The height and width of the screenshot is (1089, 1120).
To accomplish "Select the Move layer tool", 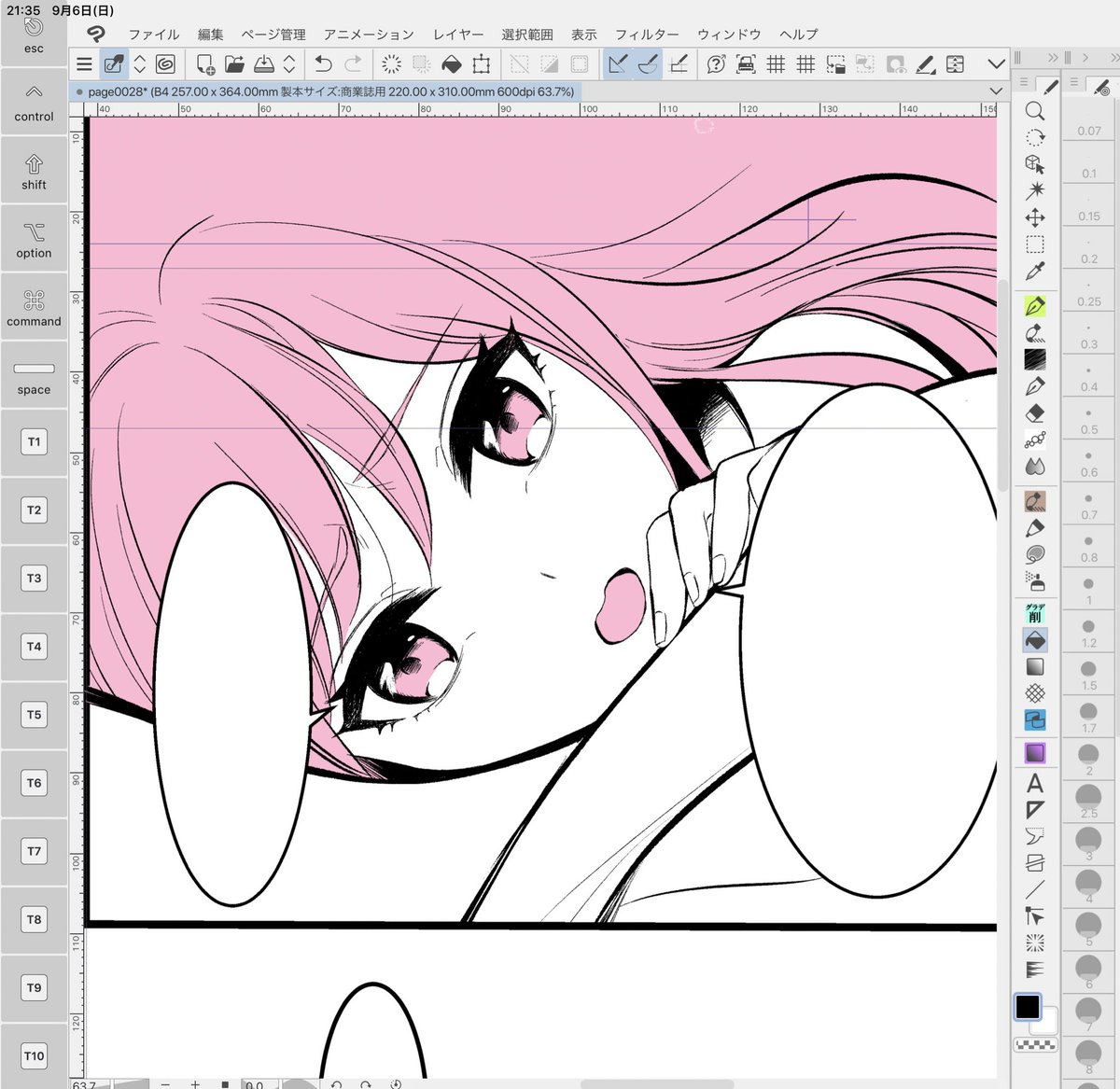I will coord(1035,218).
